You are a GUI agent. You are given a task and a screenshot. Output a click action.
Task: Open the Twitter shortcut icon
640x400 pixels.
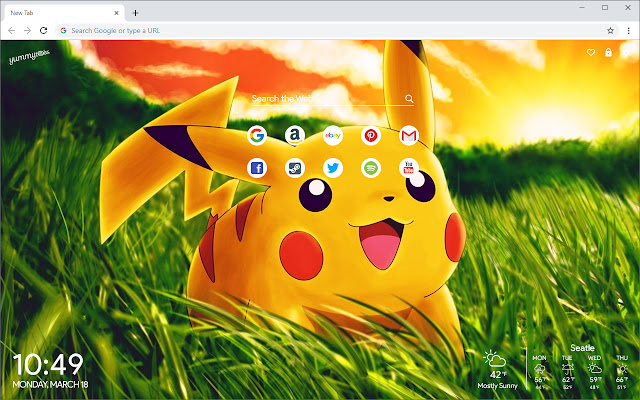tap(333, 168)
